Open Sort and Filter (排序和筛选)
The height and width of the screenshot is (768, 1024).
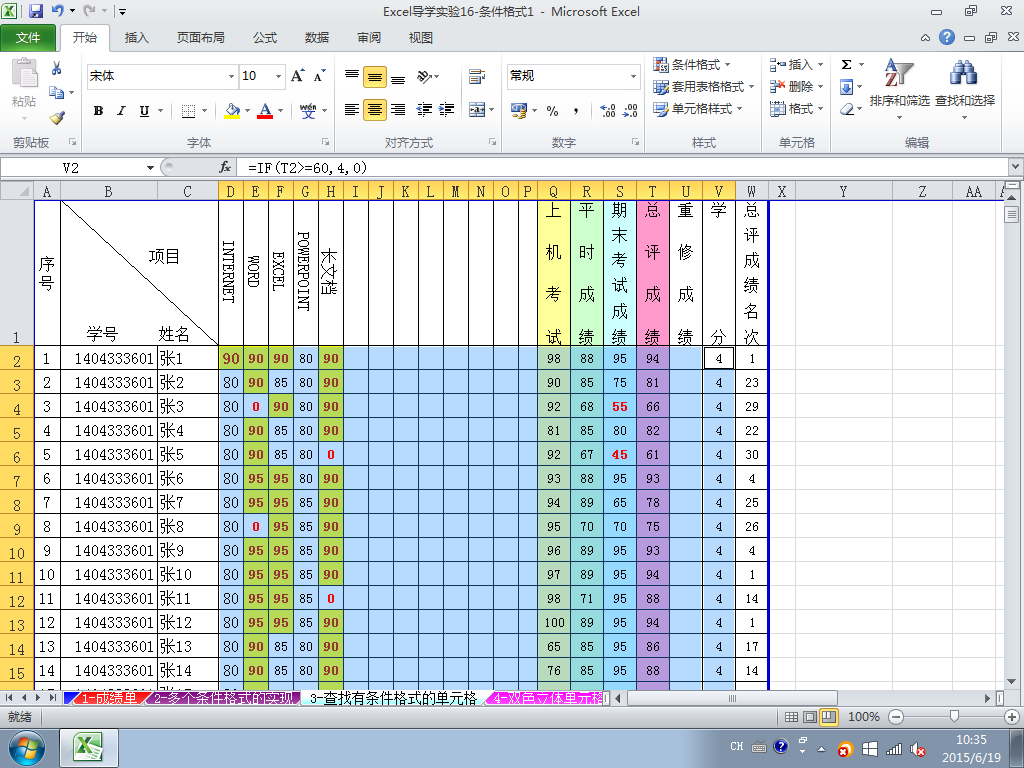[x=899, y=90]
